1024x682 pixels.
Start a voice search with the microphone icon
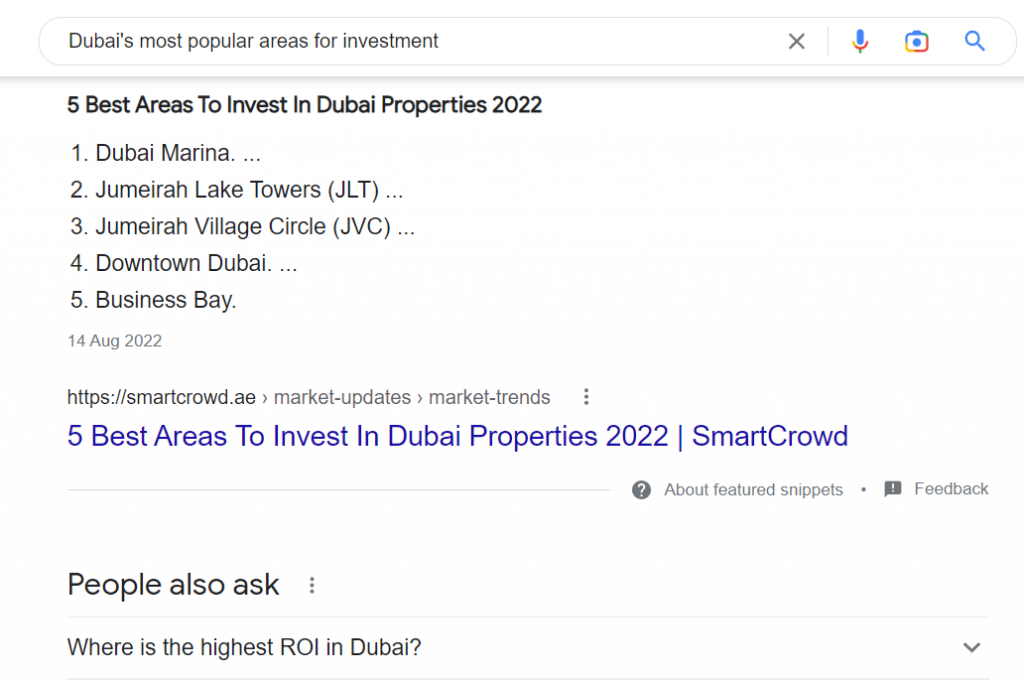(860, 41)
